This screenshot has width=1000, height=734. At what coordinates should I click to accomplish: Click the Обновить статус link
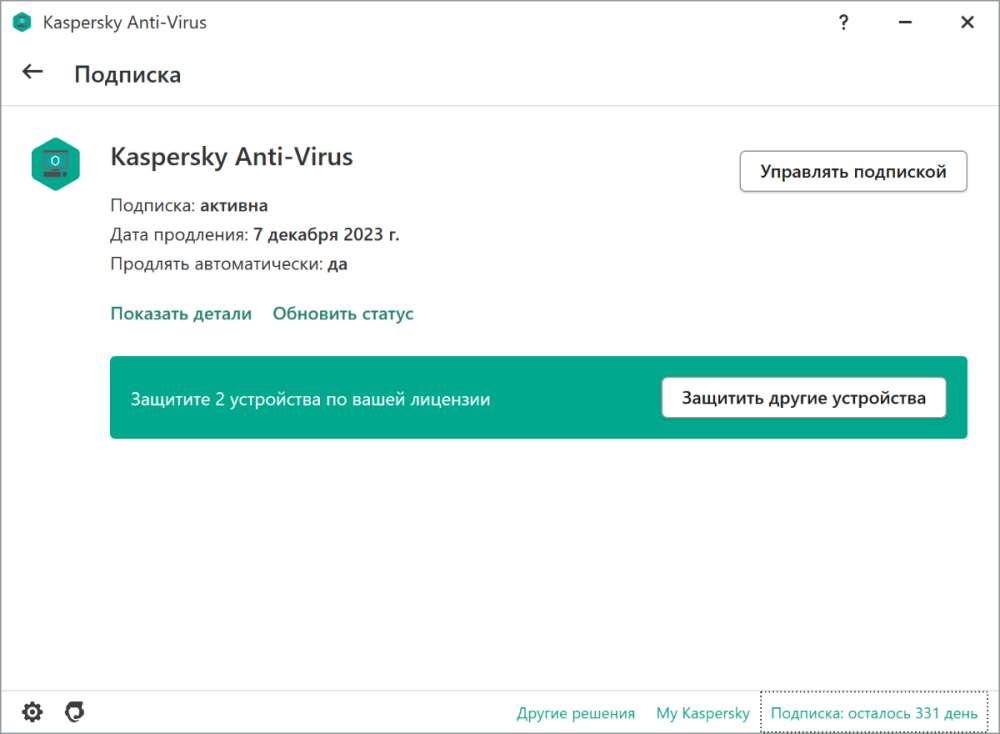tap(343, 314)
